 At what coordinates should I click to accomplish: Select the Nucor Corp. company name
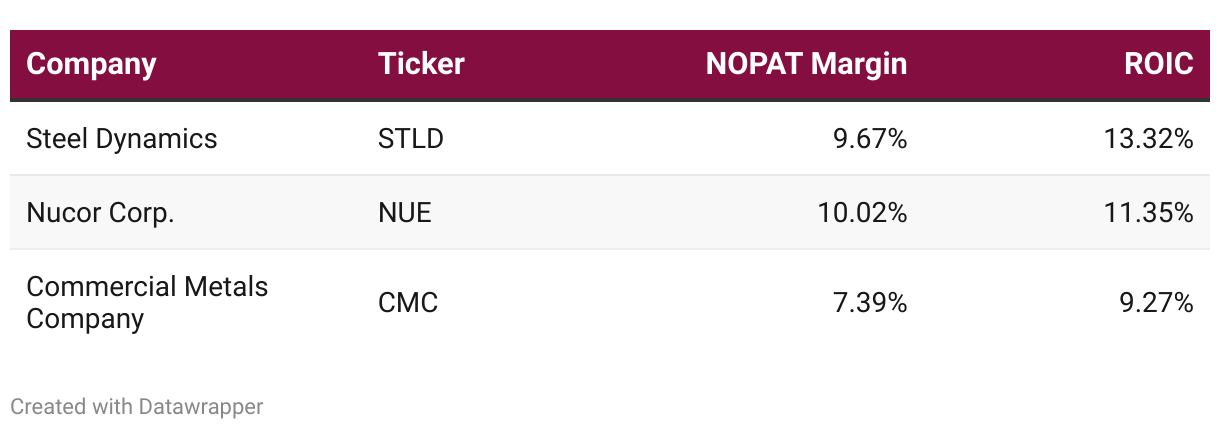coord(100,212)
